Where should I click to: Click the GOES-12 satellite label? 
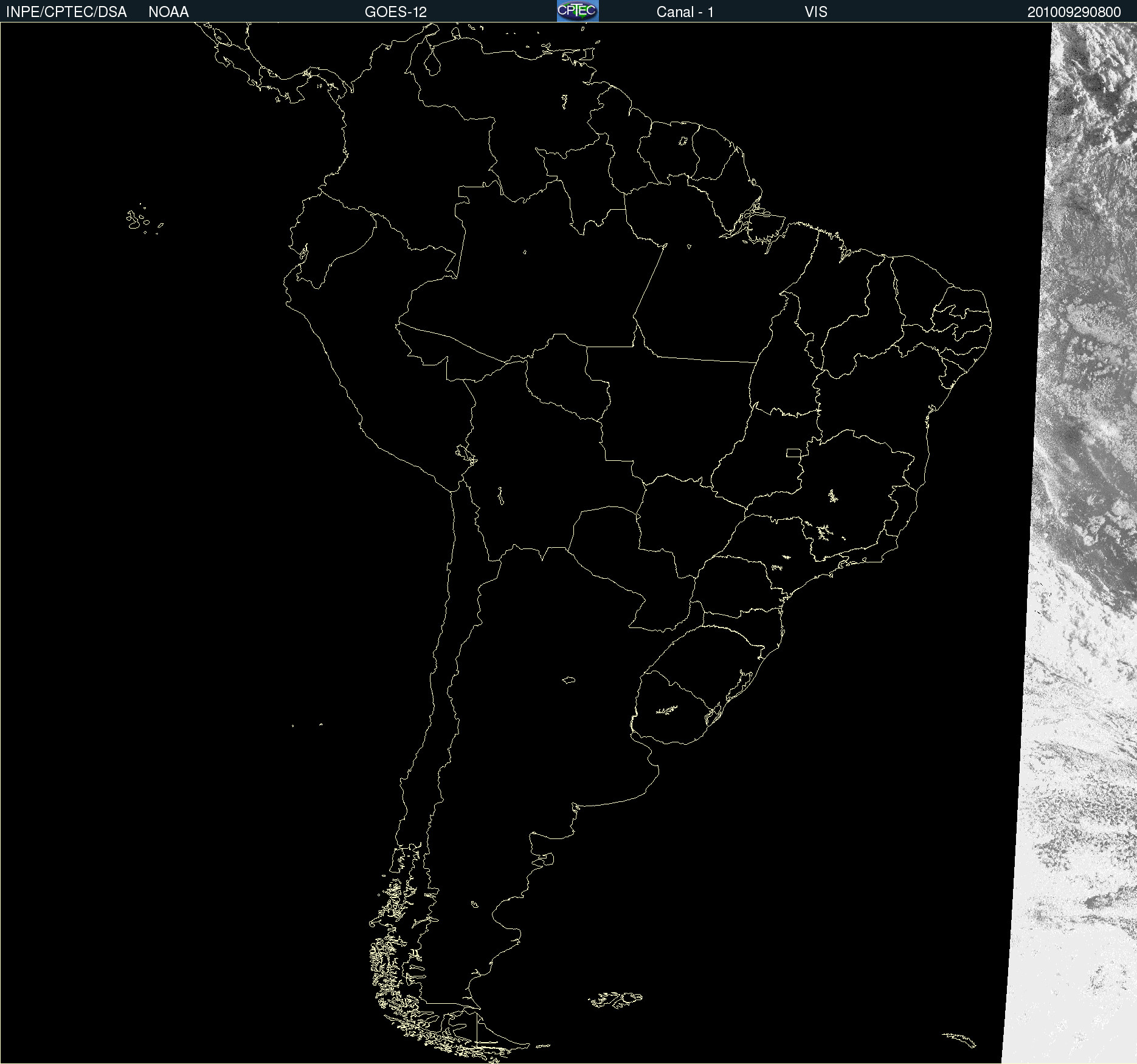(x=396, y=12)
